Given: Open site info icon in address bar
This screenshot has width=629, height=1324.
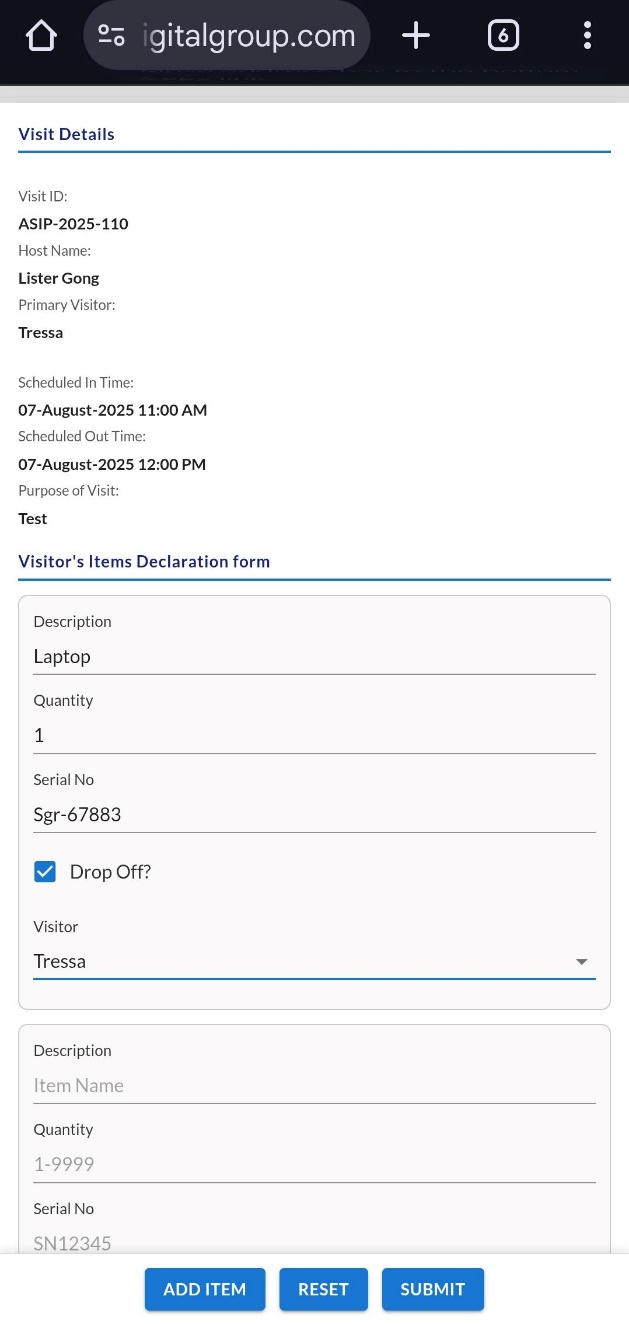Looking at the screenshot, I should coord(111,37).
